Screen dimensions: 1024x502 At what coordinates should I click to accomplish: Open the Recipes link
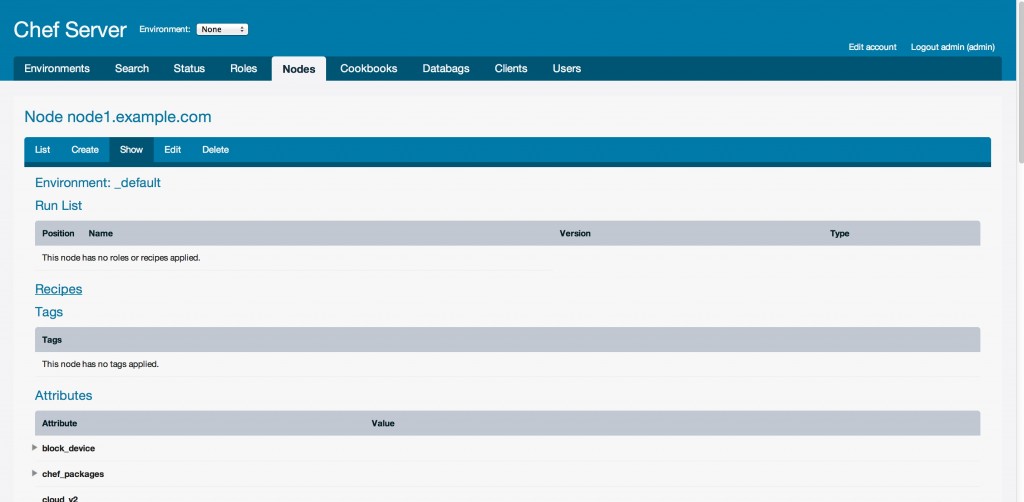point(59,289)
